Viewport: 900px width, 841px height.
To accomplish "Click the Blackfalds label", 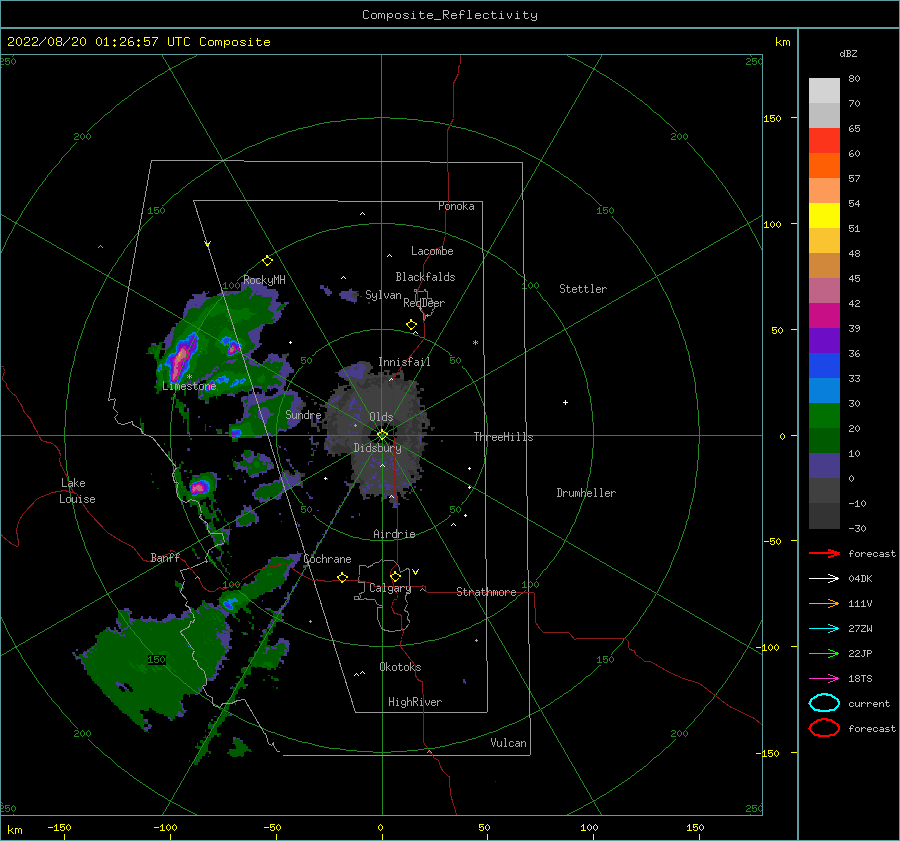I will tap(425, 277).
